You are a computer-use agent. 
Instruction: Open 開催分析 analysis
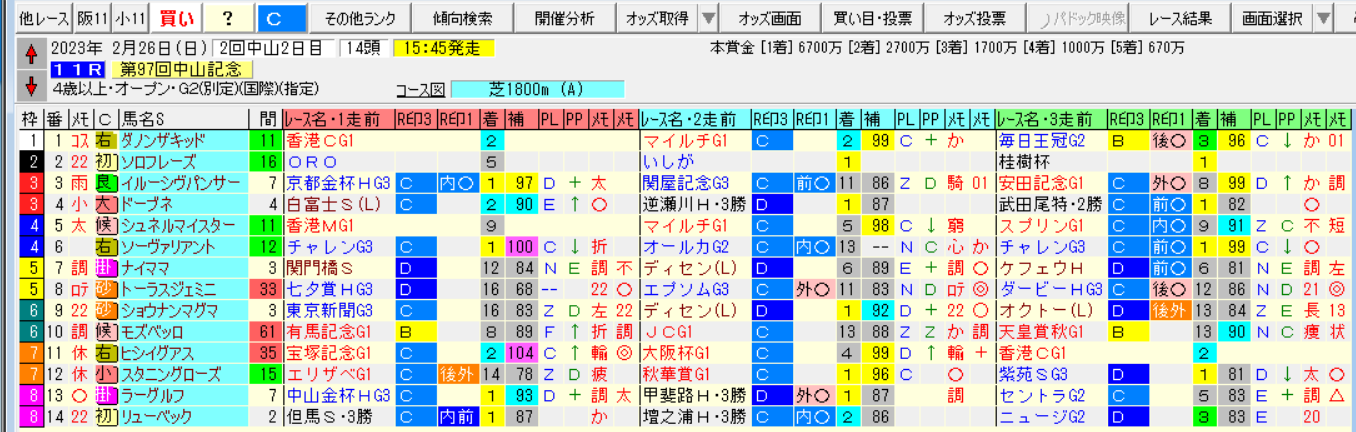tap(565, 18)
